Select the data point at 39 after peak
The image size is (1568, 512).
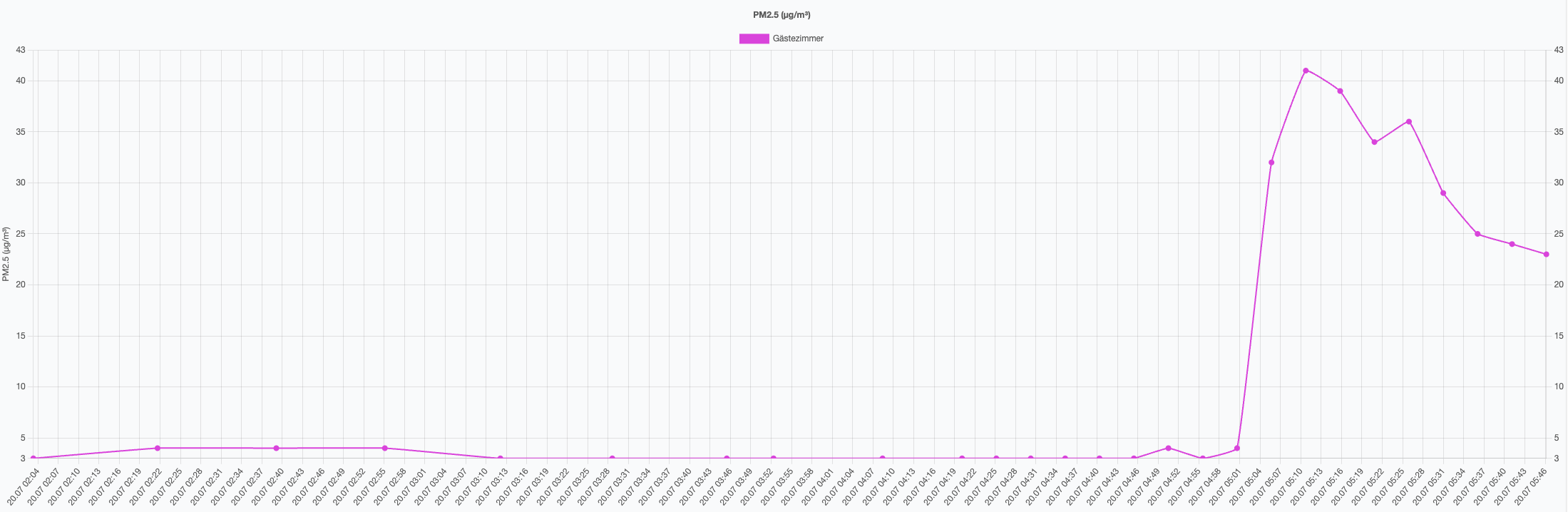click(1340, 91)
